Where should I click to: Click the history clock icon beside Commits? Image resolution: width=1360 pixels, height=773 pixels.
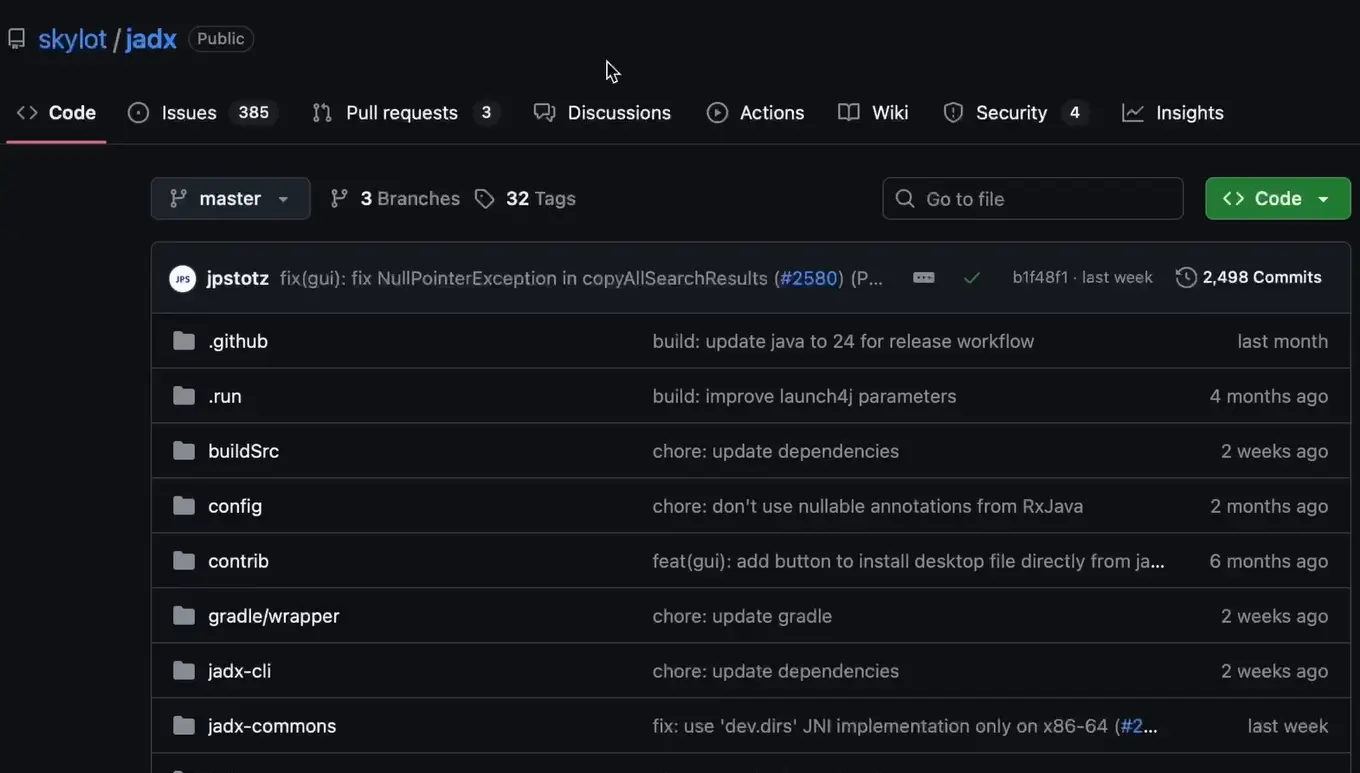(x=1186, y=277)
